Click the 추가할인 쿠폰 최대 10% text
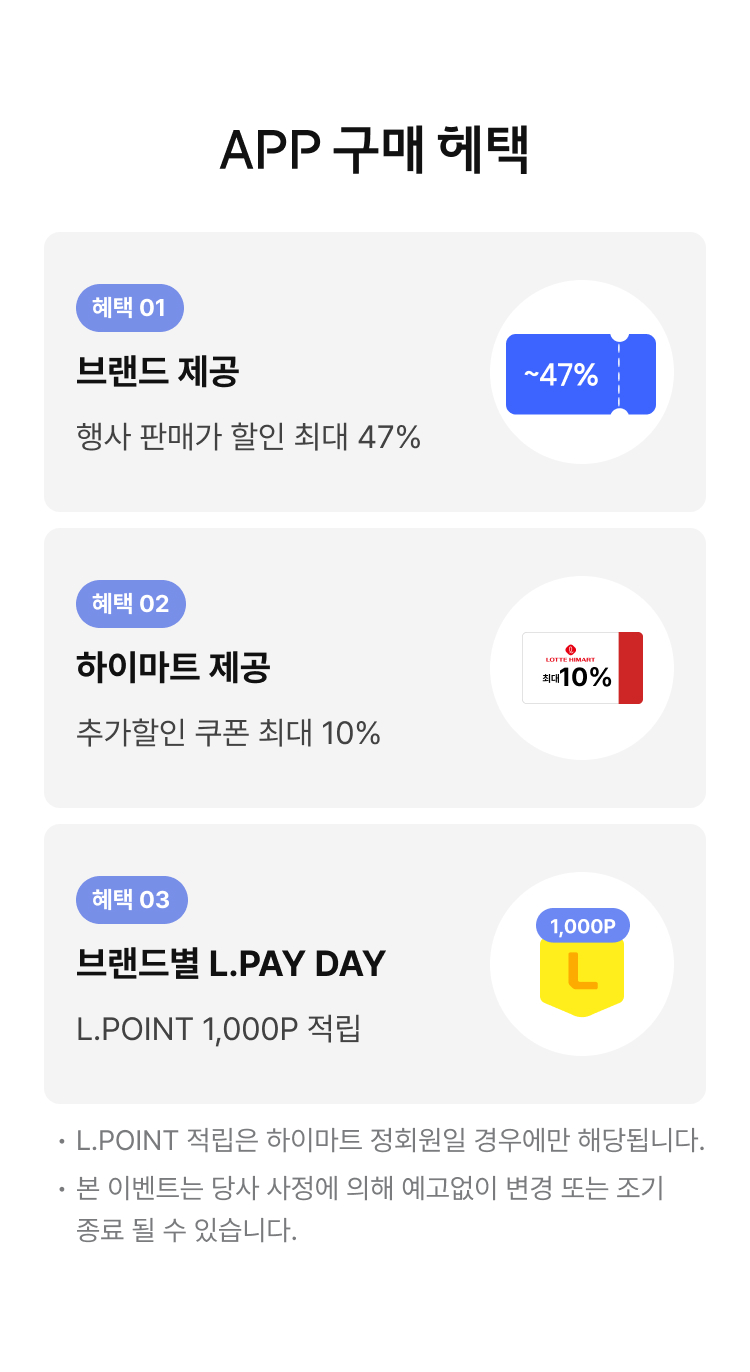The width and height of the screenshot is (750, 1372). pyautogui.click(x=228, y=733)
